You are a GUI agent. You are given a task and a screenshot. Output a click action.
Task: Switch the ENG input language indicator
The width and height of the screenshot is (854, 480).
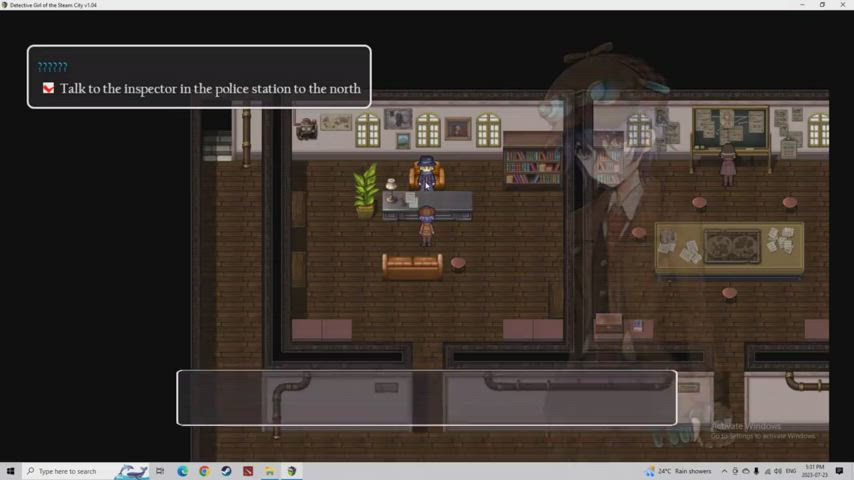pos(791,471)
